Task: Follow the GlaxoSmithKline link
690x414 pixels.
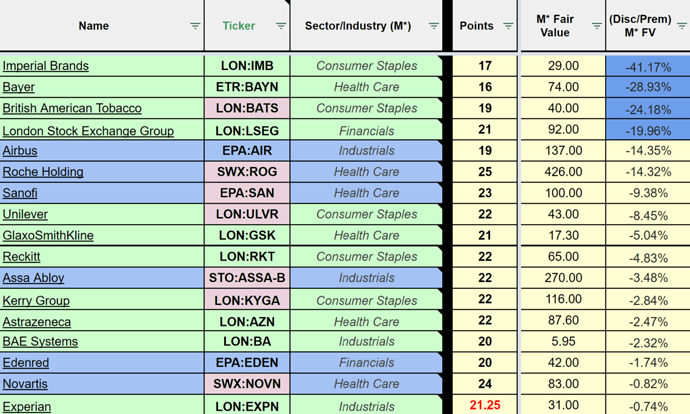Action: click(x=48, y=235)
